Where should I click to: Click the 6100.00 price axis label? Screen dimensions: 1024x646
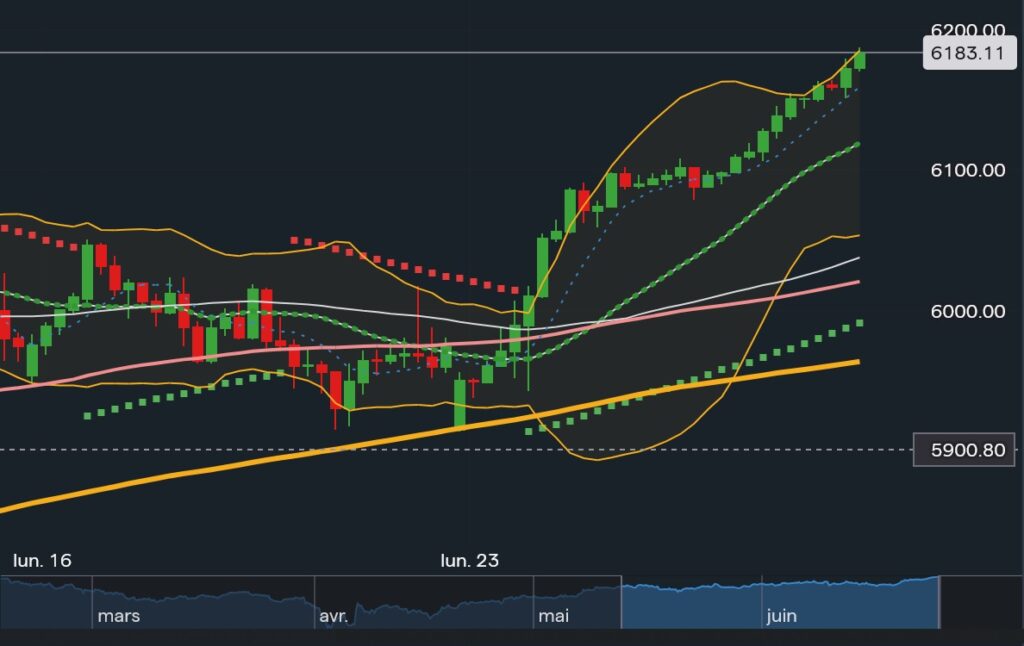click(x=966, y=170)
